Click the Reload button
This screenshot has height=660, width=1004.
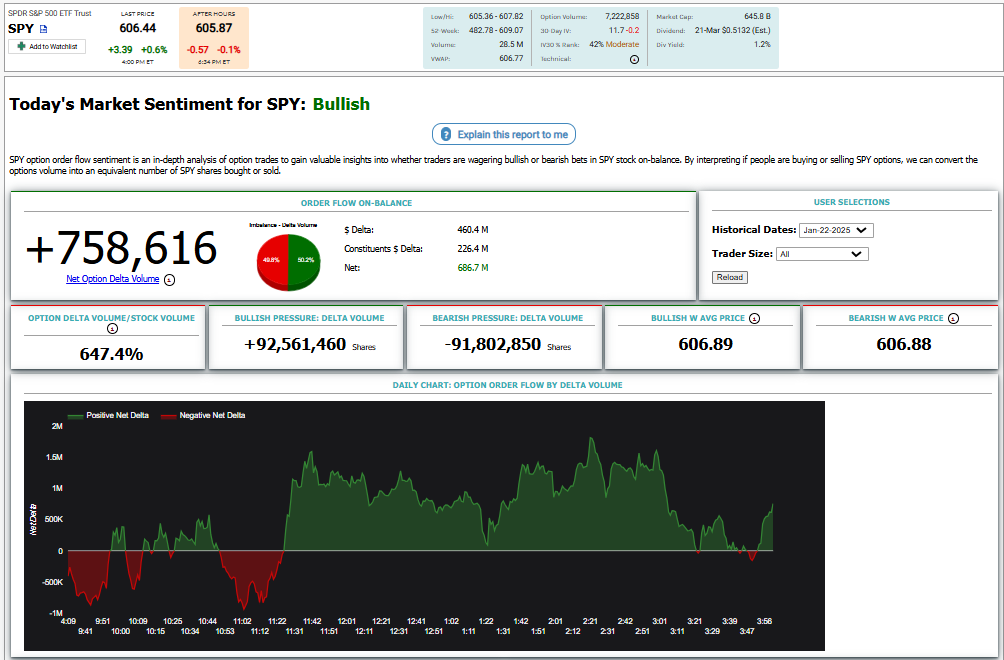(730, 277)
